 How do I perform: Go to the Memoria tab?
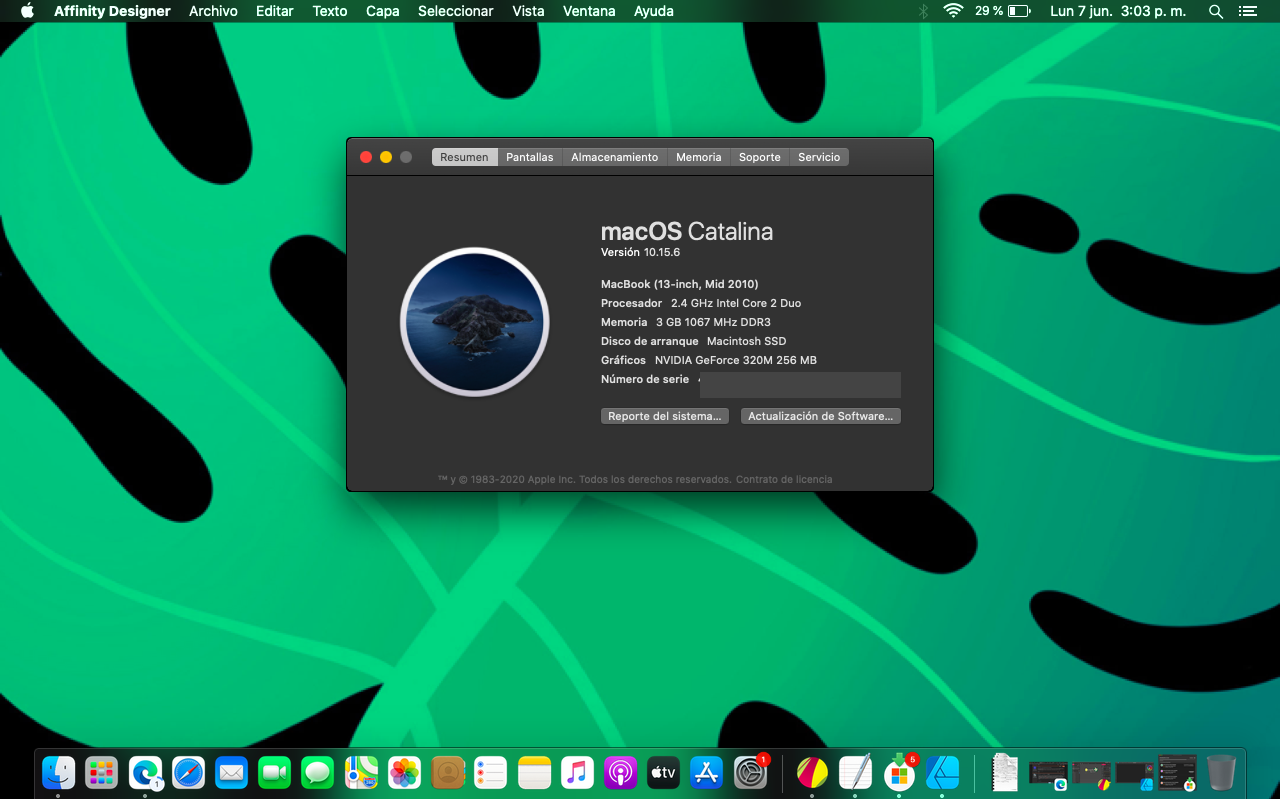click(699, 157)
